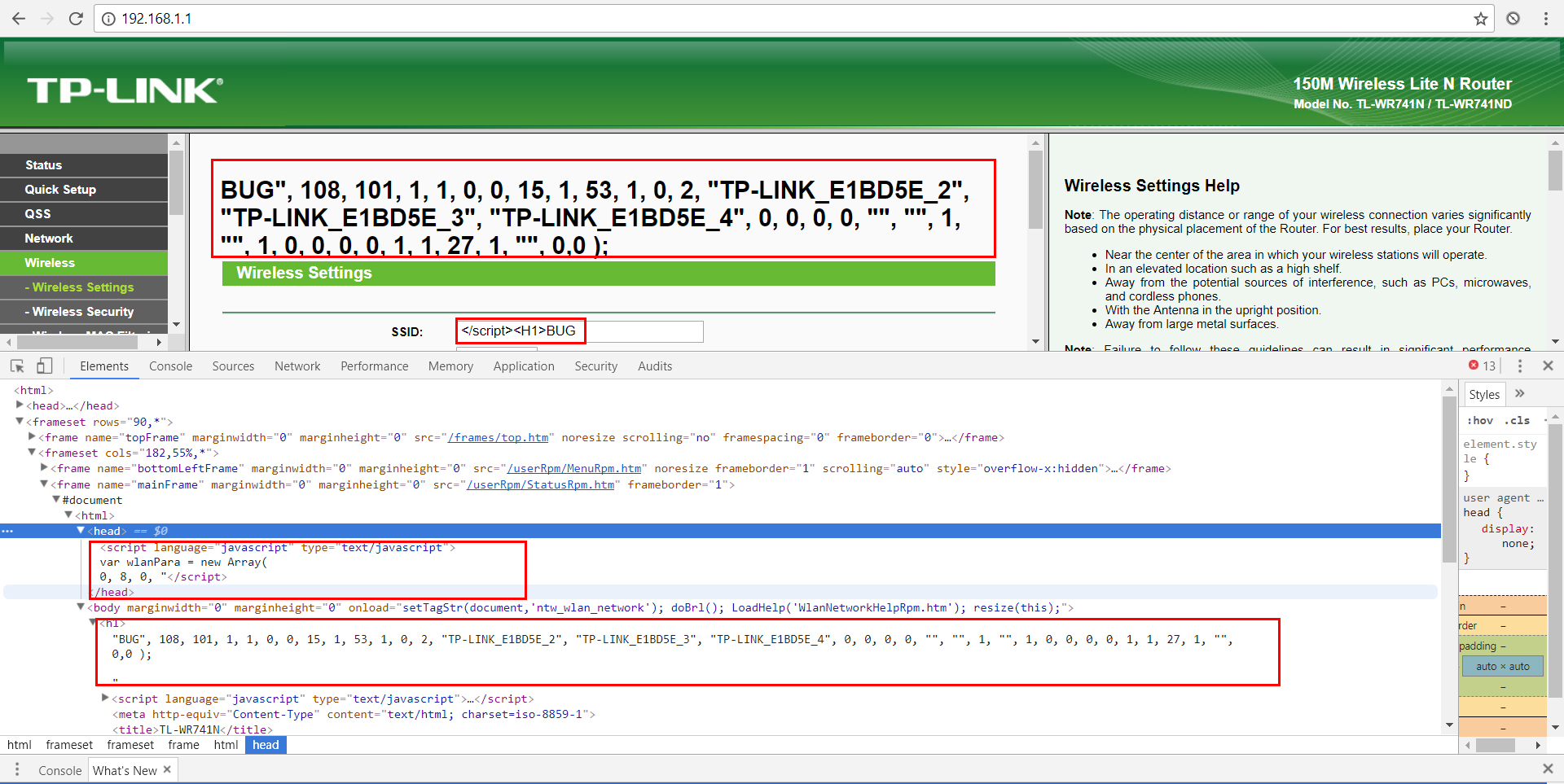Select the head breadcrumb in DOM path

click(x=266, y=745)
